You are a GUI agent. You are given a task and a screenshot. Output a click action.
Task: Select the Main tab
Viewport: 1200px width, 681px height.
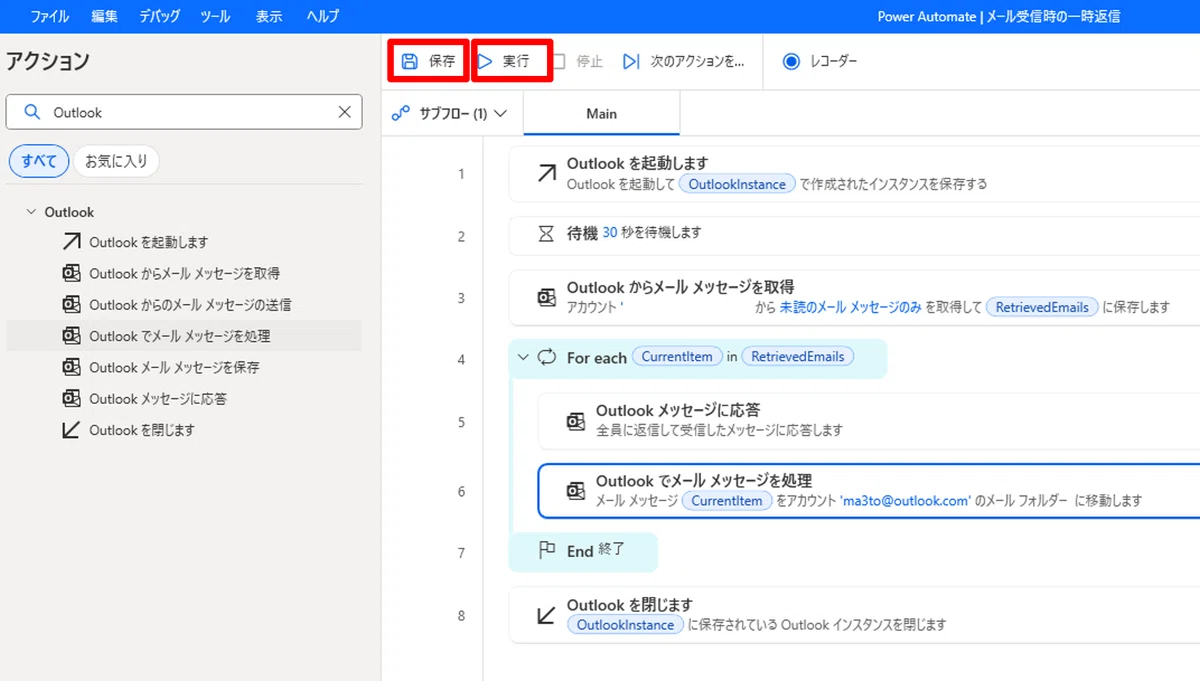pyautogui.click(x=601, y=113)
